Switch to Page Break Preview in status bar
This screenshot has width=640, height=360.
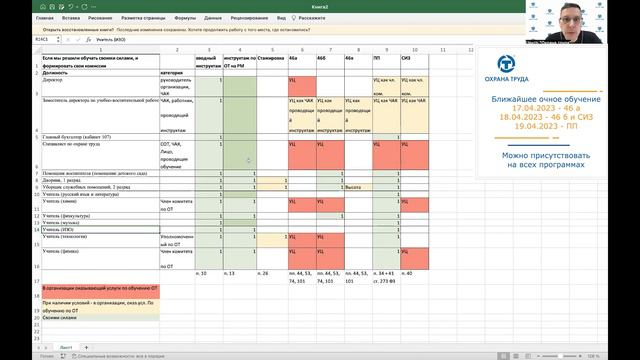pos(528,356)
